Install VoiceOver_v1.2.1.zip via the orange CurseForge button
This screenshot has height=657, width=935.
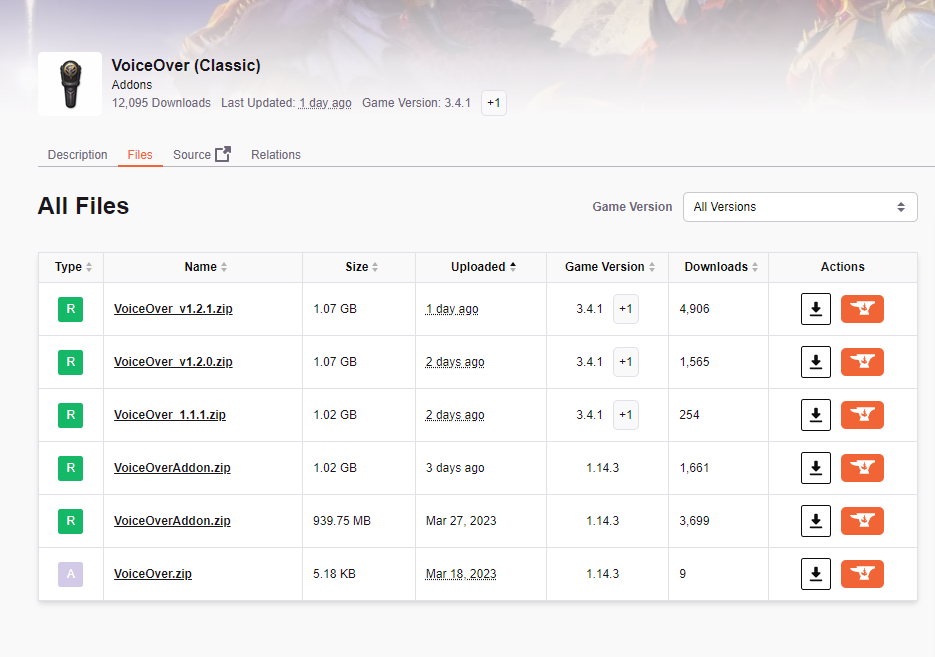pyautogui.click(x=862, y=309)
